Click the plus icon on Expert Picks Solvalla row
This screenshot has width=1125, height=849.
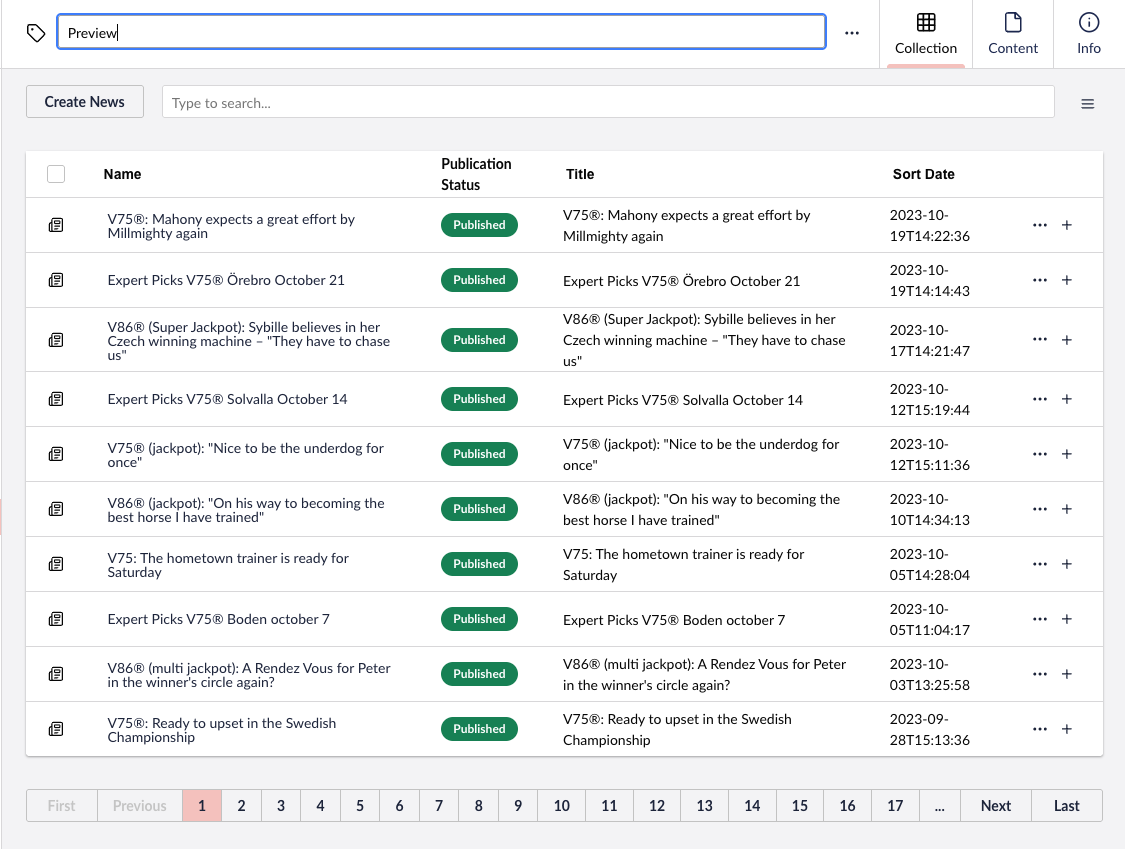(x=1067, y=399)
